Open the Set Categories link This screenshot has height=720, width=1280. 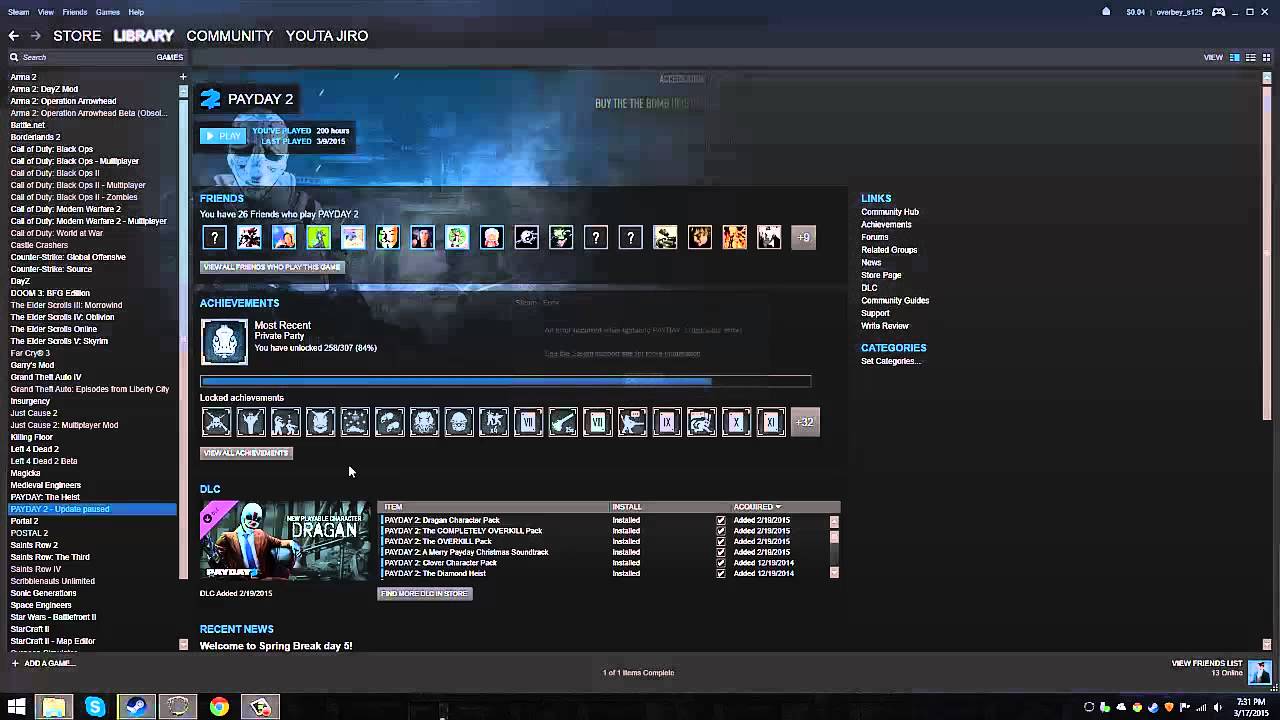pos(891,361)
